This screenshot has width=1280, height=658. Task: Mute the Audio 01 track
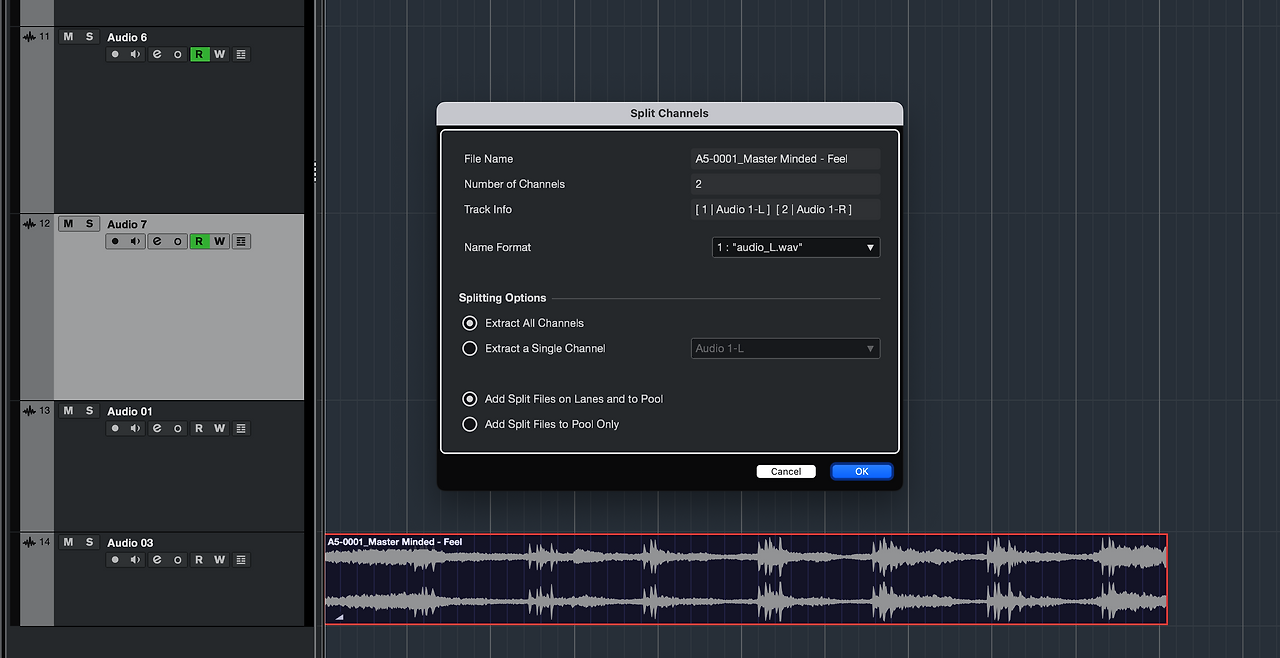68,411
